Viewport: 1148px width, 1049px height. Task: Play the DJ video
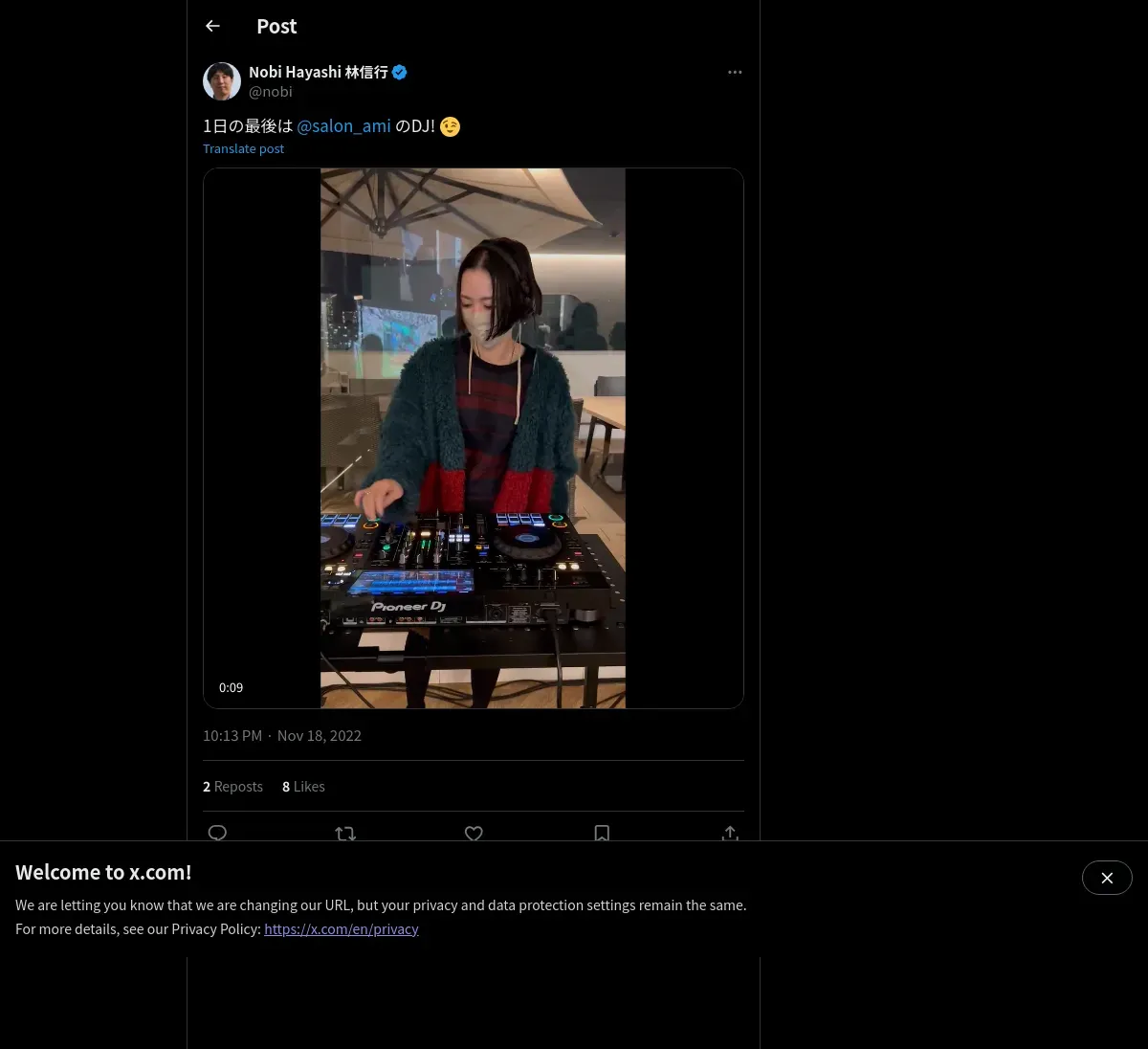[473, 438]
